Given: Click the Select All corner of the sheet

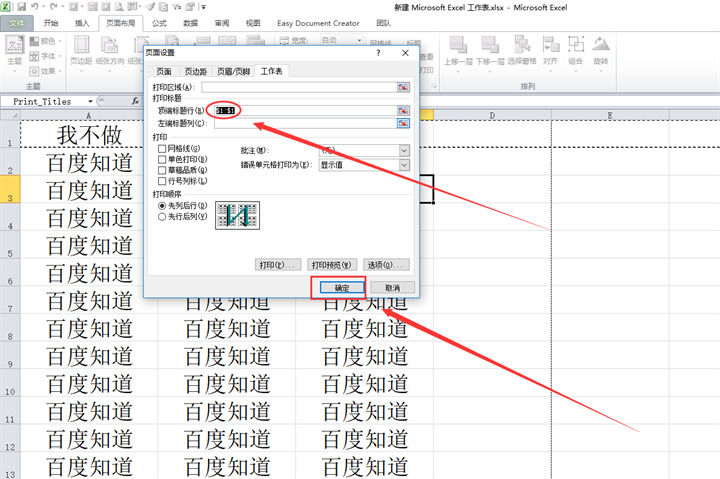Looking at the screenshot, I should [x=10, y=115].
